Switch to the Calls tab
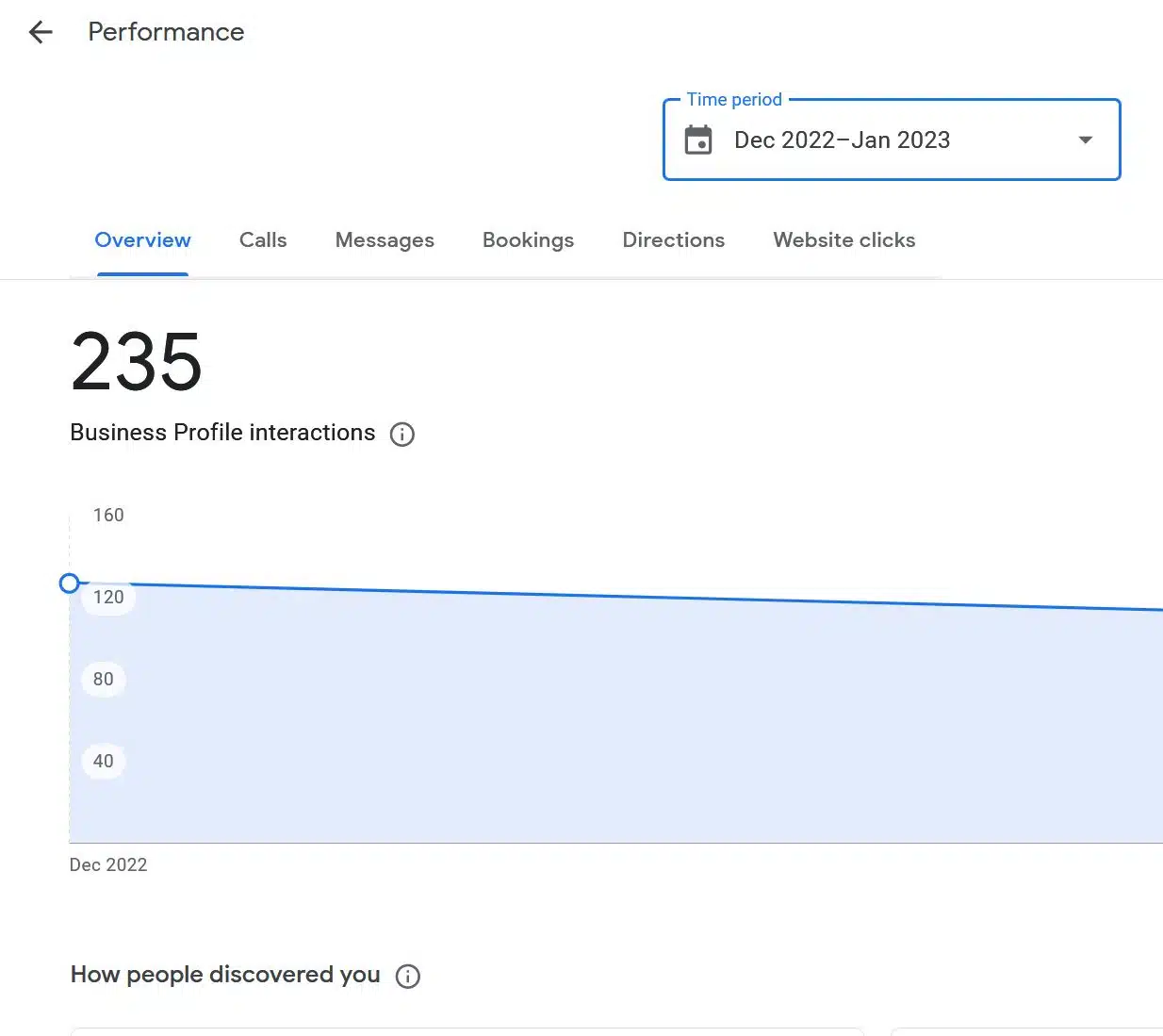Screen dimensions: 1163x1036 tap(263, 240)
